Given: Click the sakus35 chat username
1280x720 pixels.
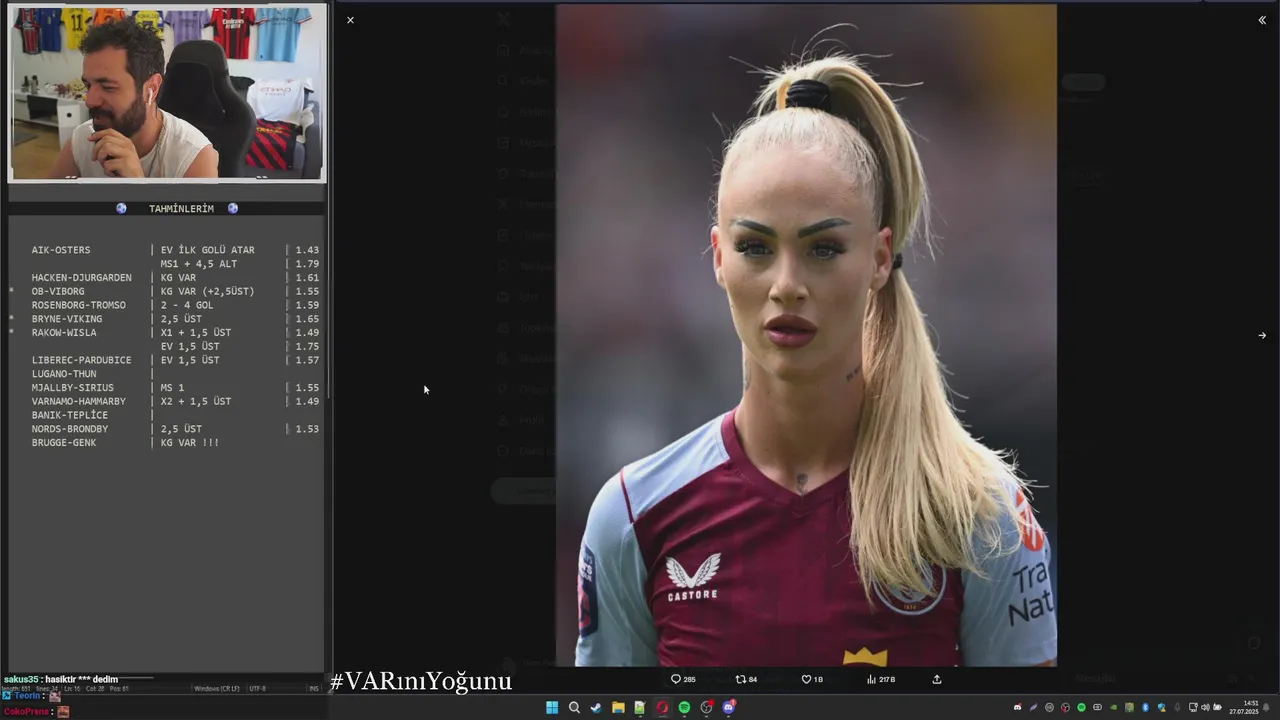Looking at the screenshot, I should (20, 679).
